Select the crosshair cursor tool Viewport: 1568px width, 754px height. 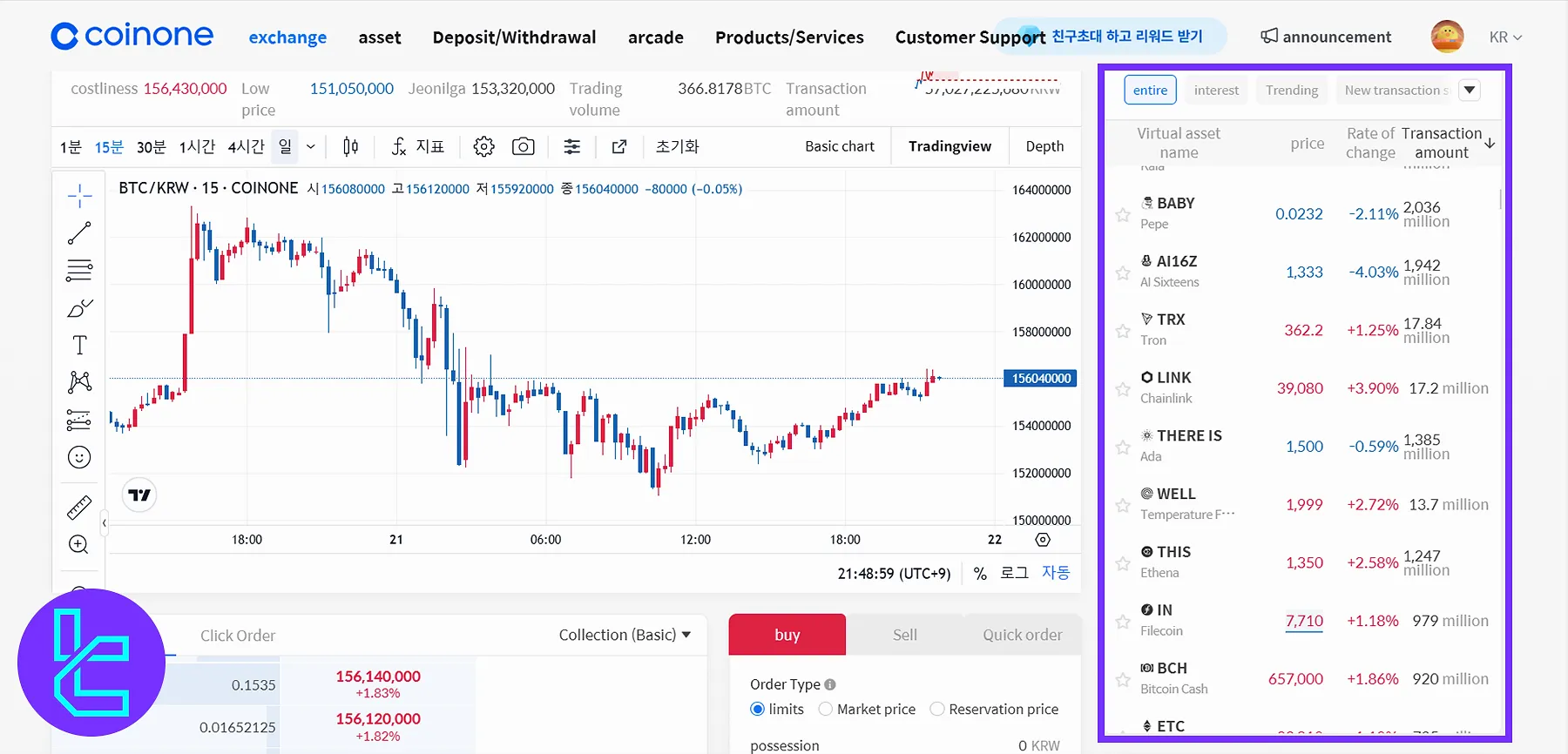[x=79, y=196]
